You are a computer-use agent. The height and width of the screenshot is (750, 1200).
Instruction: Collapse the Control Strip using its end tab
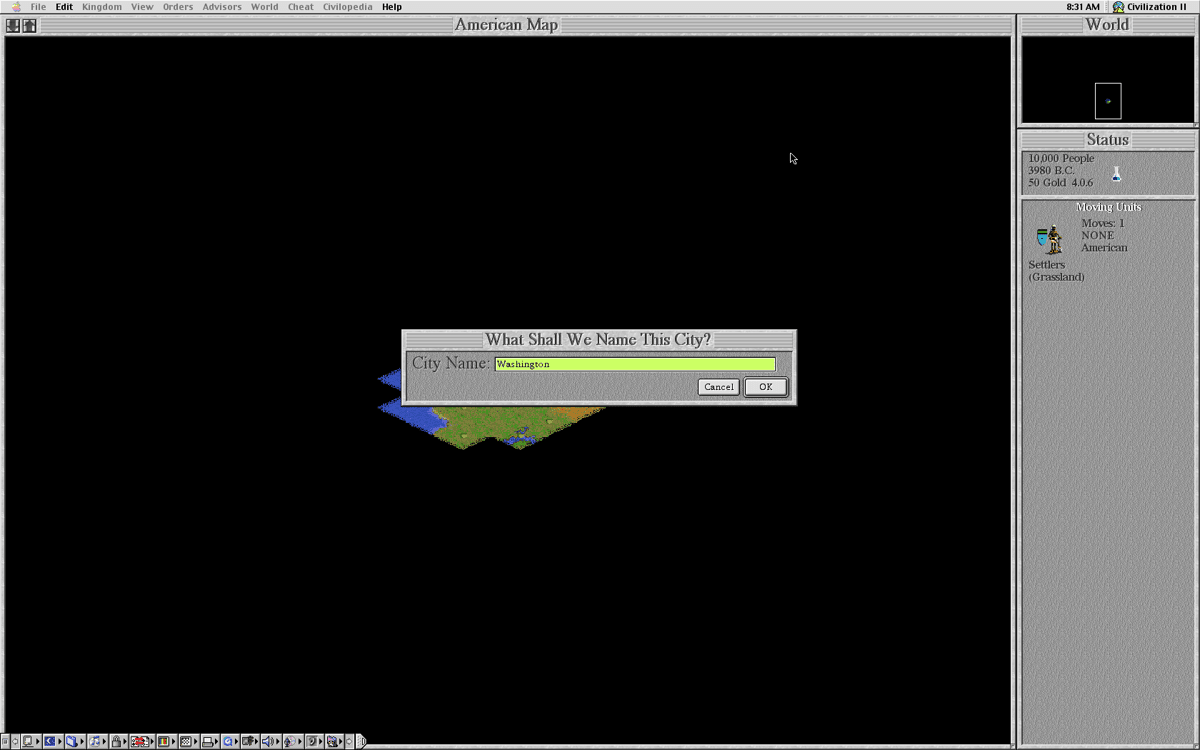tap(361, 741)
